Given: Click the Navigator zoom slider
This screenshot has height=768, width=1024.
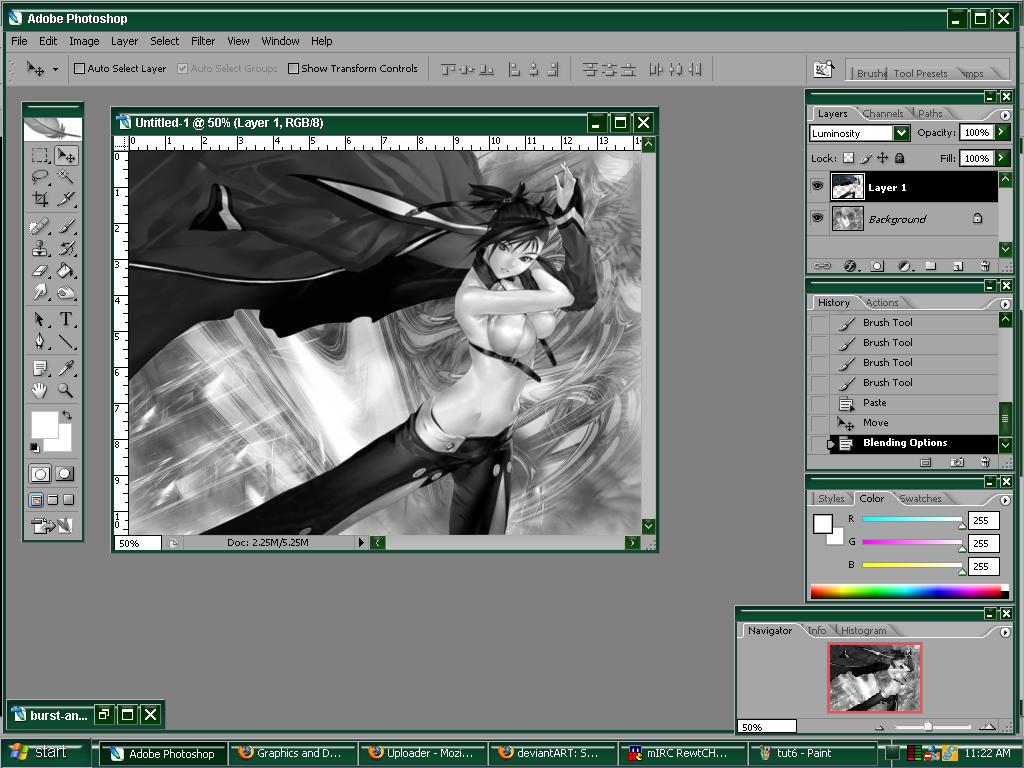Looking at the screenshot, I should pyautogui.click(x=929, y=727).
